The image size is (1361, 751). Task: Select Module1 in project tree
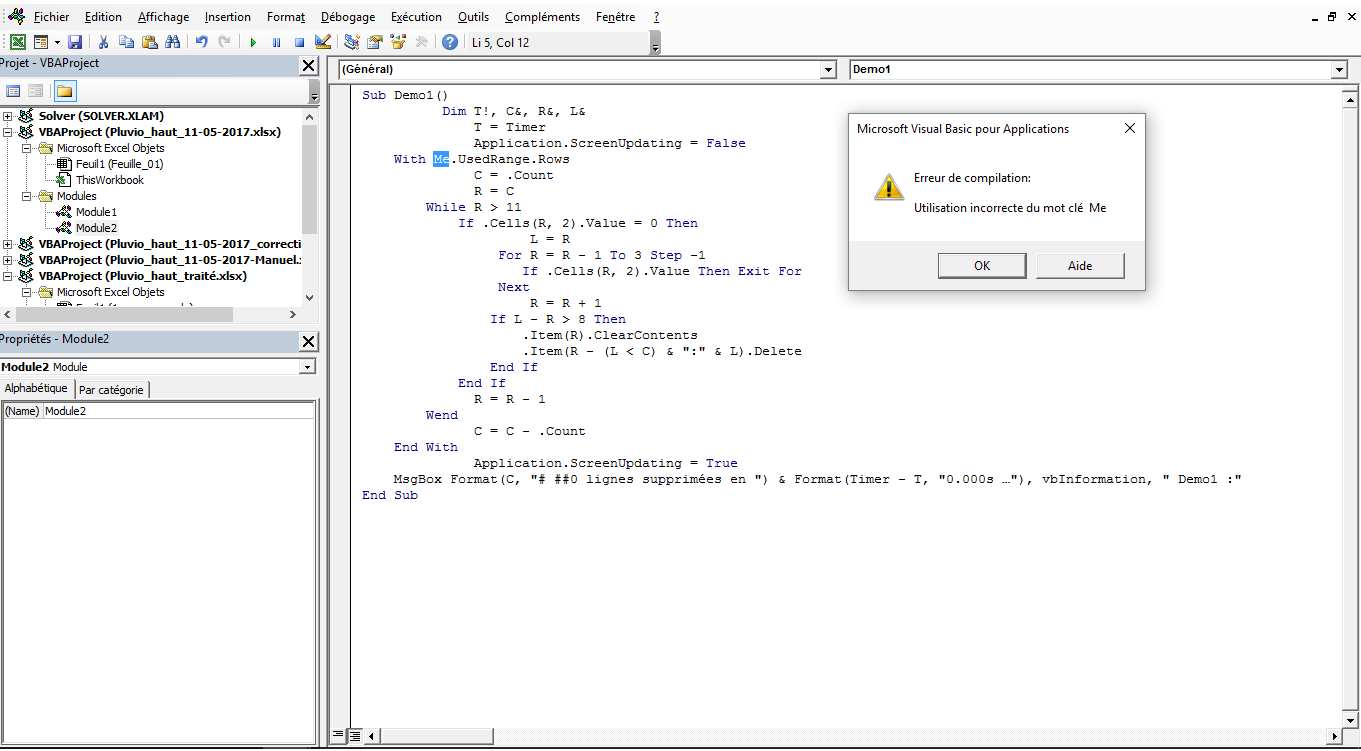pyautogui.click(x=96, y=212)
